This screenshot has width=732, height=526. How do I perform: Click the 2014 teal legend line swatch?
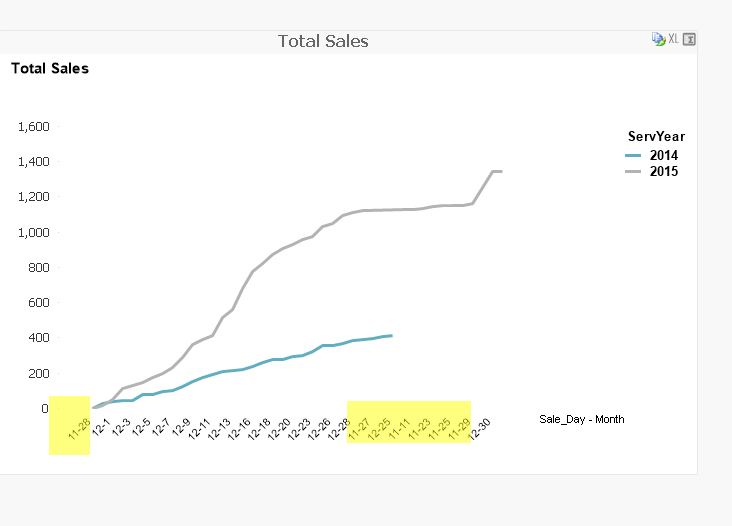tap(633, 155)
